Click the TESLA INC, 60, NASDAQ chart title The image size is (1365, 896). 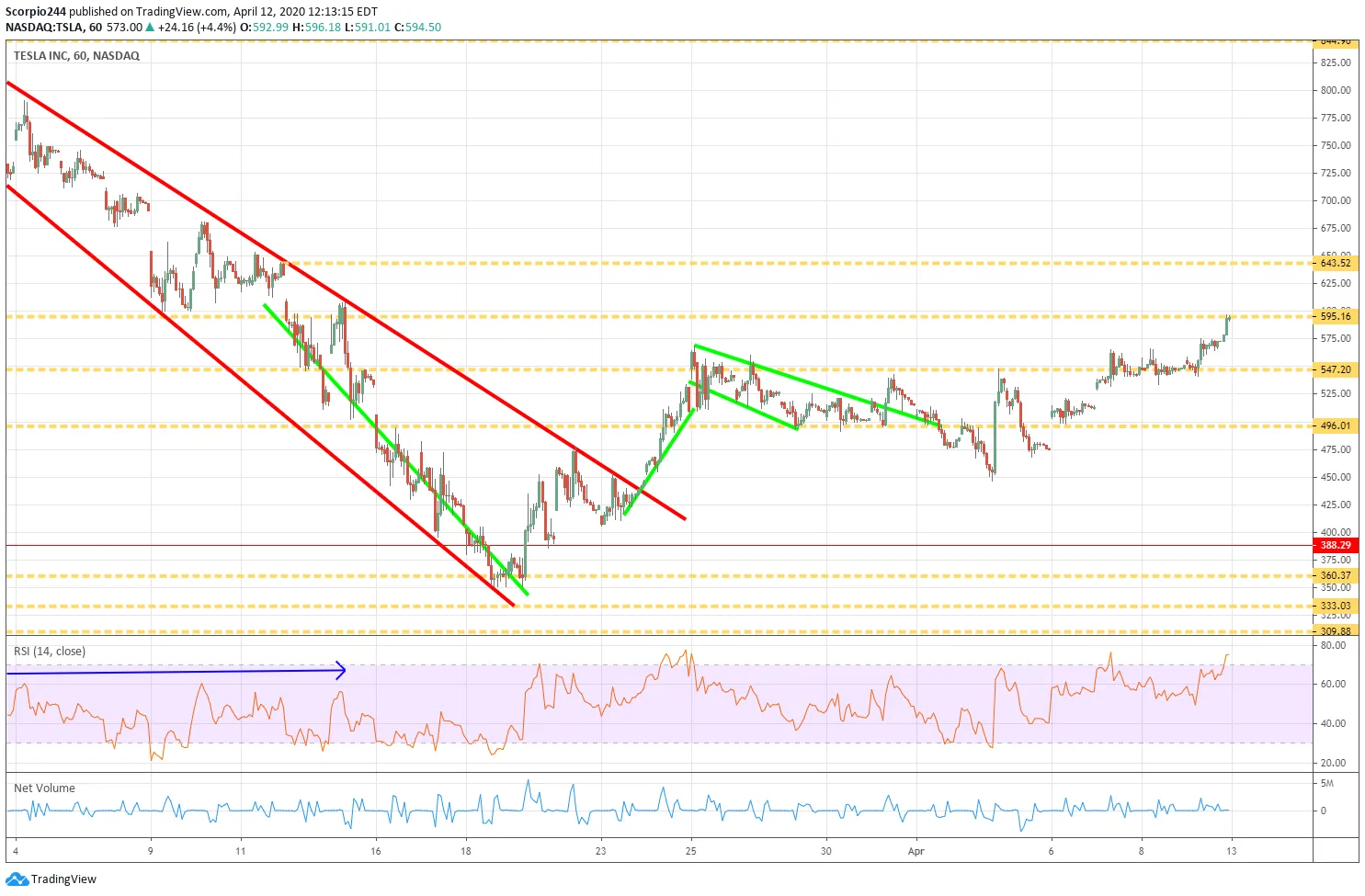[x=76, y=56]
